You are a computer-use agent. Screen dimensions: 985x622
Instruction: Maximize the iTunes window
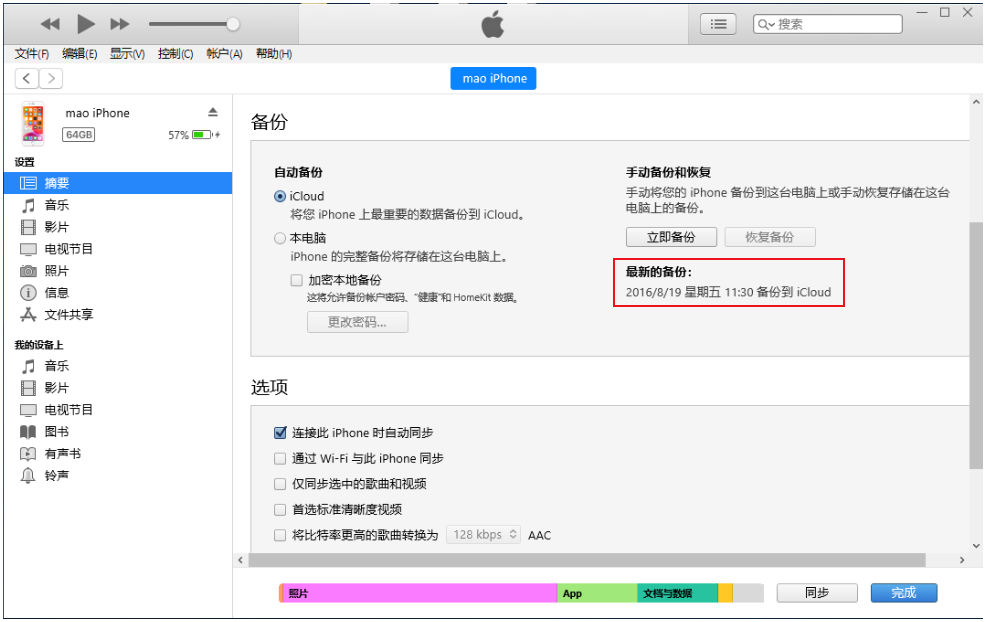(x=944, y=13)
